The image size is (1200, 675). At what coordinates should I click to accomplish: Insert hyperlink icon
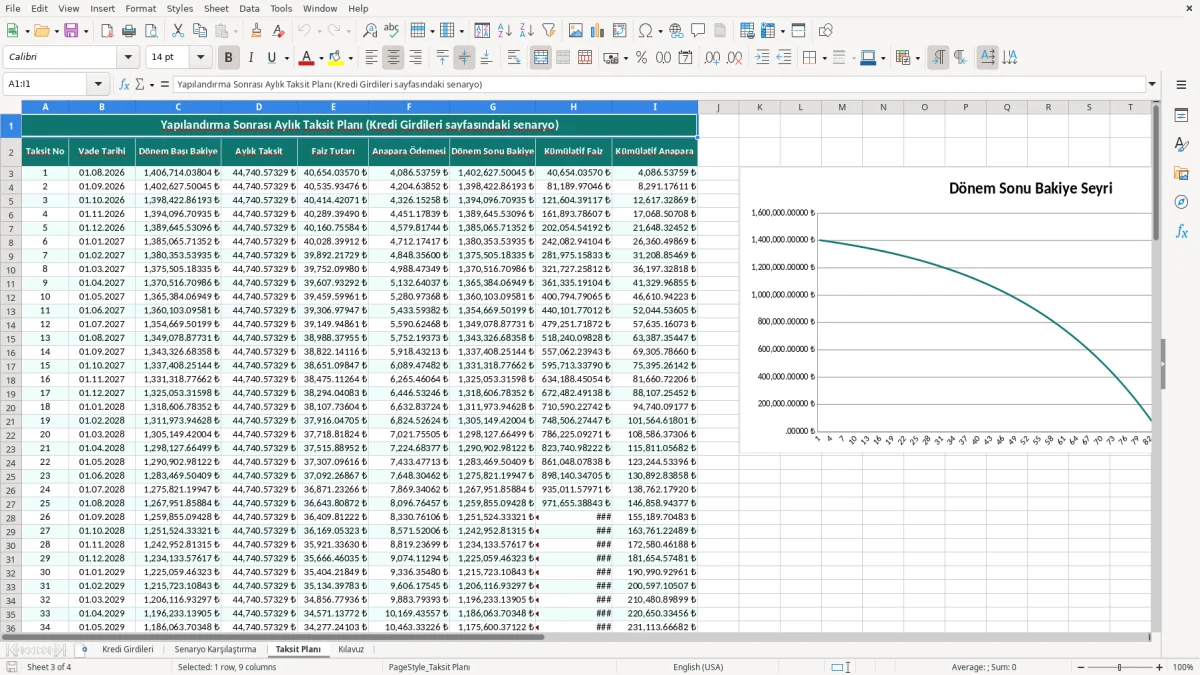pyautogui.click(x=676, y=31)
